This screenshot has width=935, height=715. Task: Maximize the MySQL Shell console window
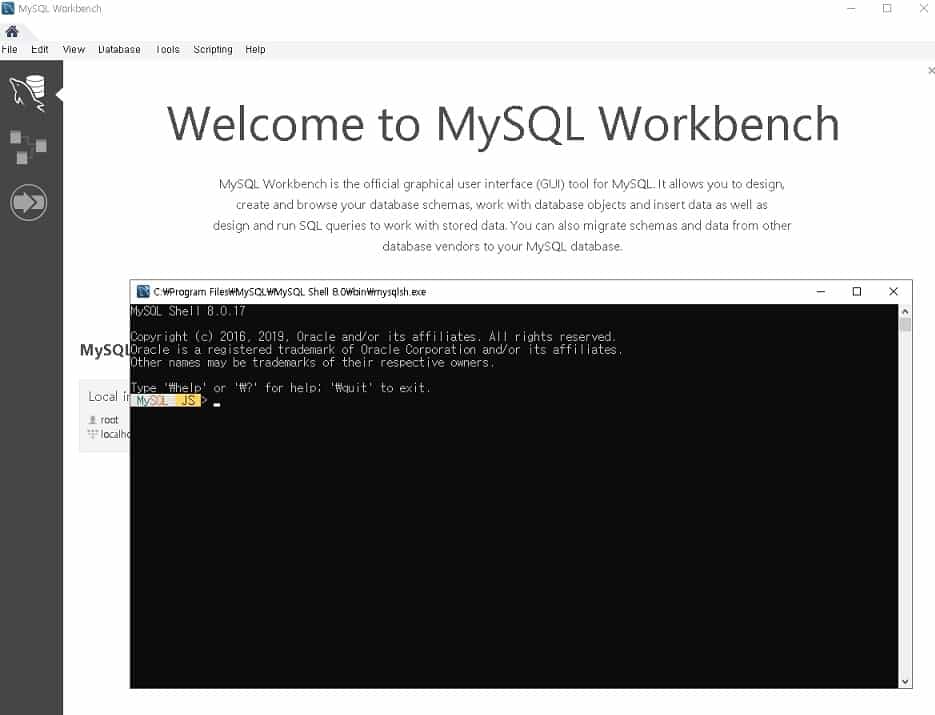tap(856, 292)
